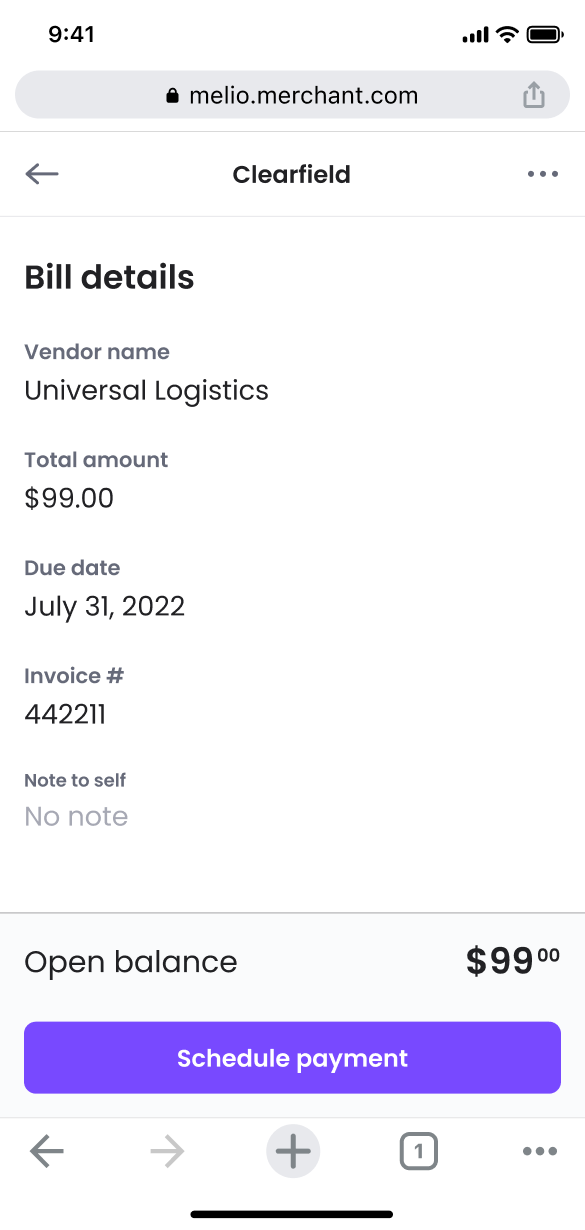
Task: Click the browser forward arrow in bottom bar
Action: pos(167,1152)
